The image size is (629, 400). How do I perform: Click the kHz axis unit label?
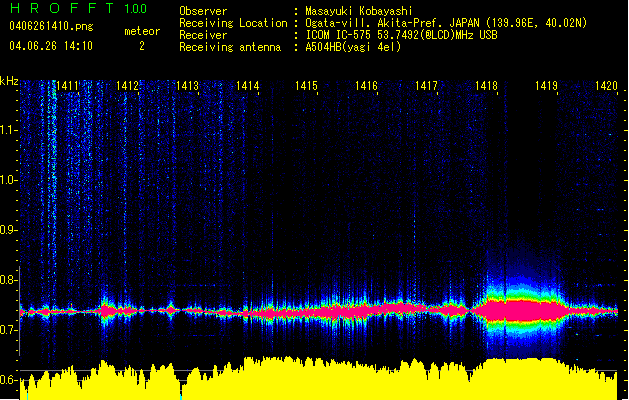tap(9, 81)
